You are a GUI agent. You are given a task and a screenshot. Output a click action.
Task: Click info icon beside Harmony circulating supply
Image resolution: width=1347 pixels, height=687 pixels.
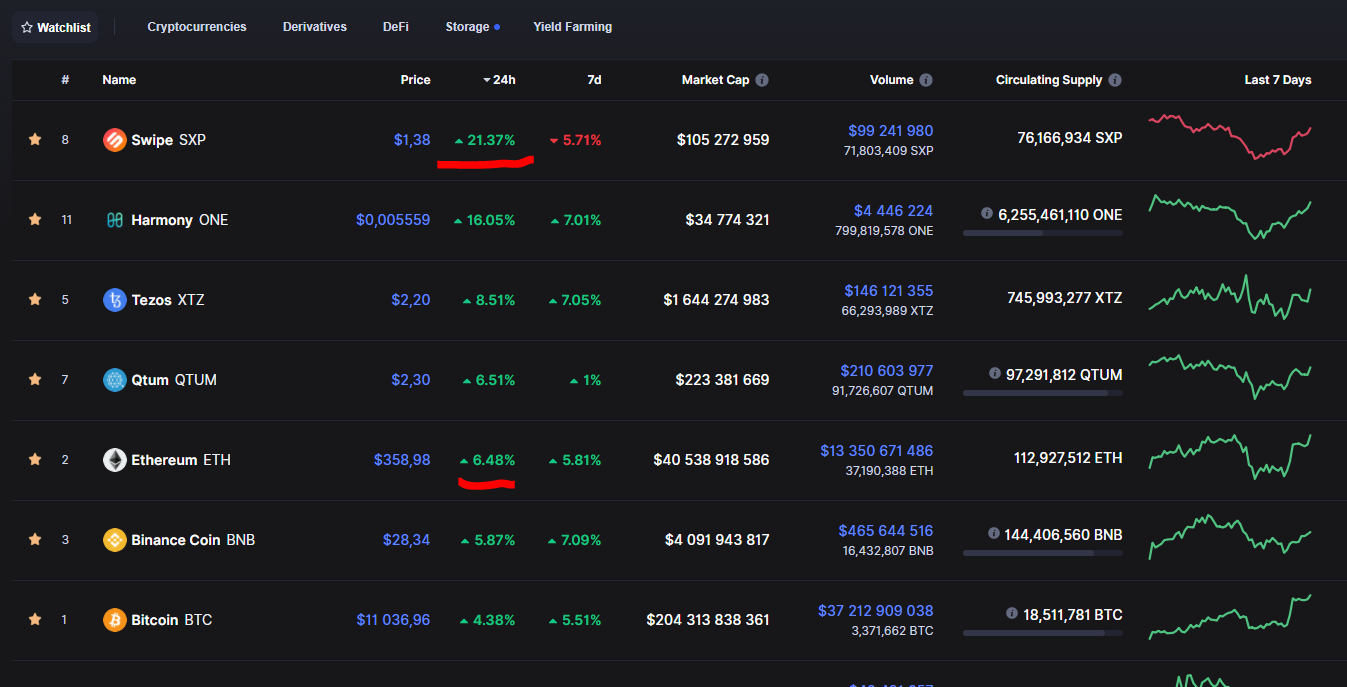pos(987,214)
